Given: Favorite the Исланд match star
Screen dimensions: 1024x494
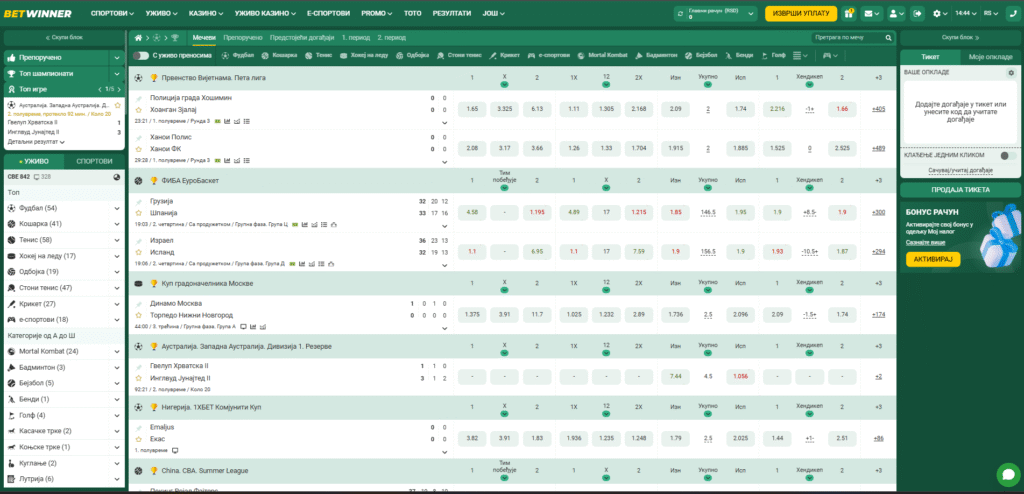Looking at the screenshot, I should [138, 252].
